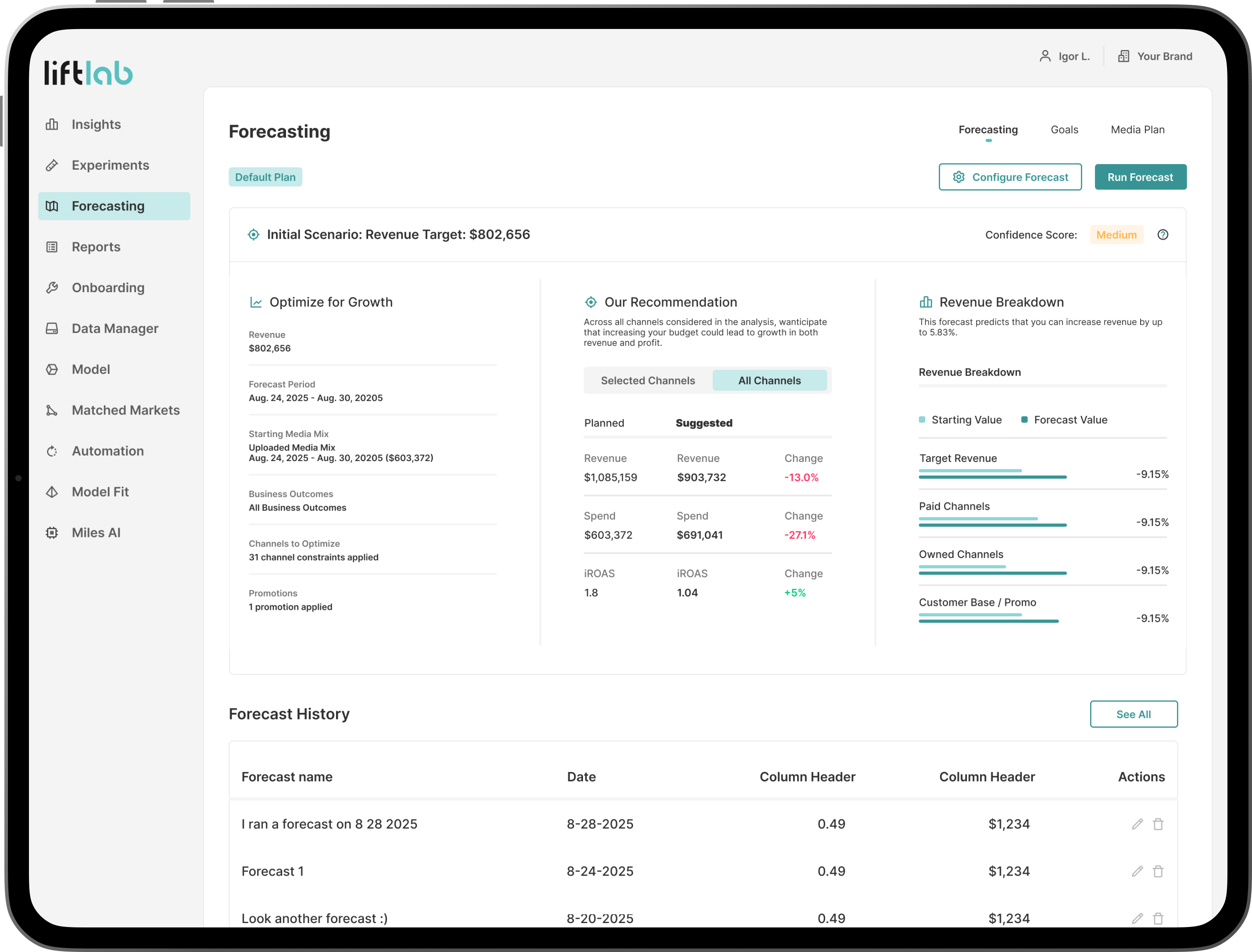Viewport: 1252px width, 952px height.
Task: Click the Forecast name column header
Action: 286,777
